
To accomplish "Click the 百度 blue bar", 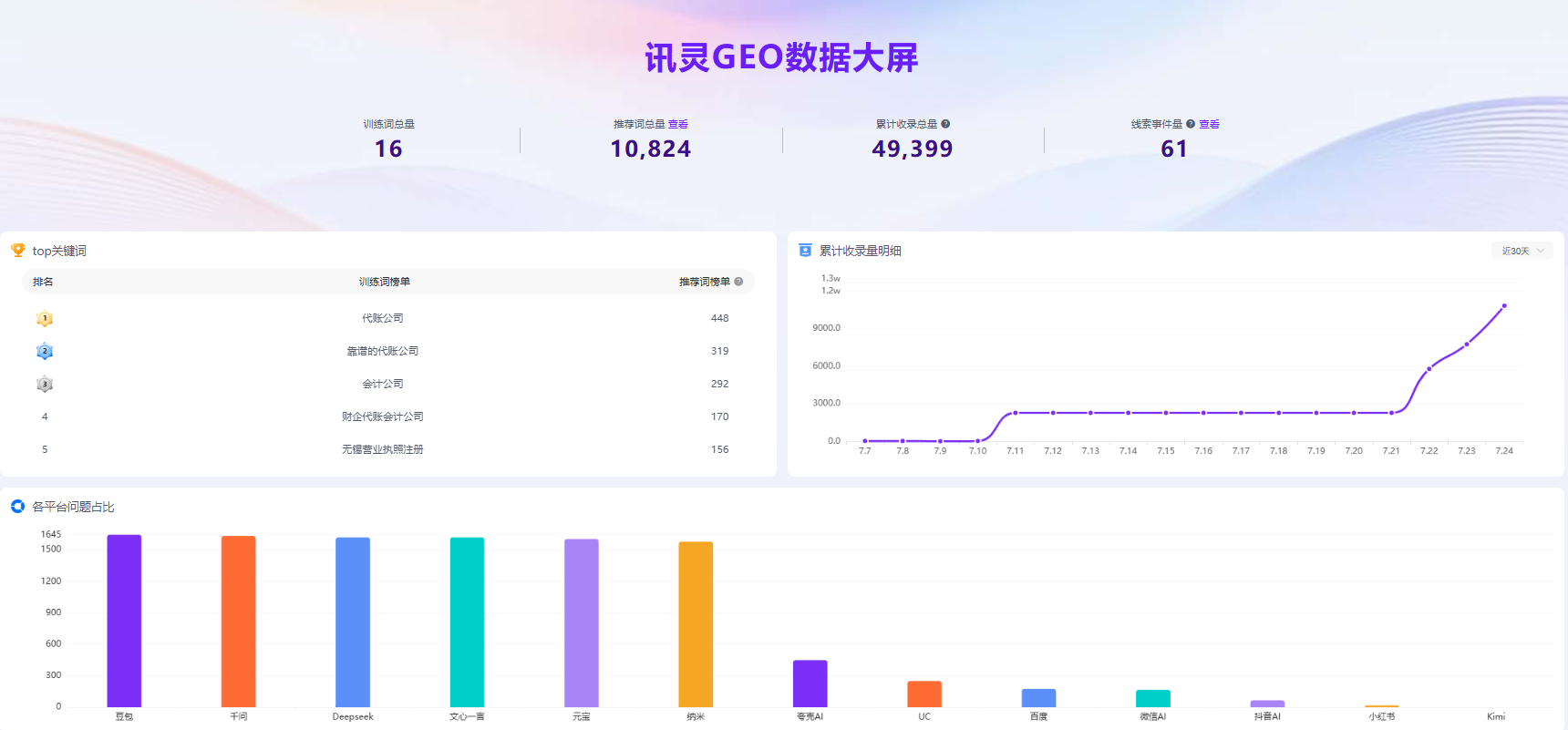I will (1038, 698).
